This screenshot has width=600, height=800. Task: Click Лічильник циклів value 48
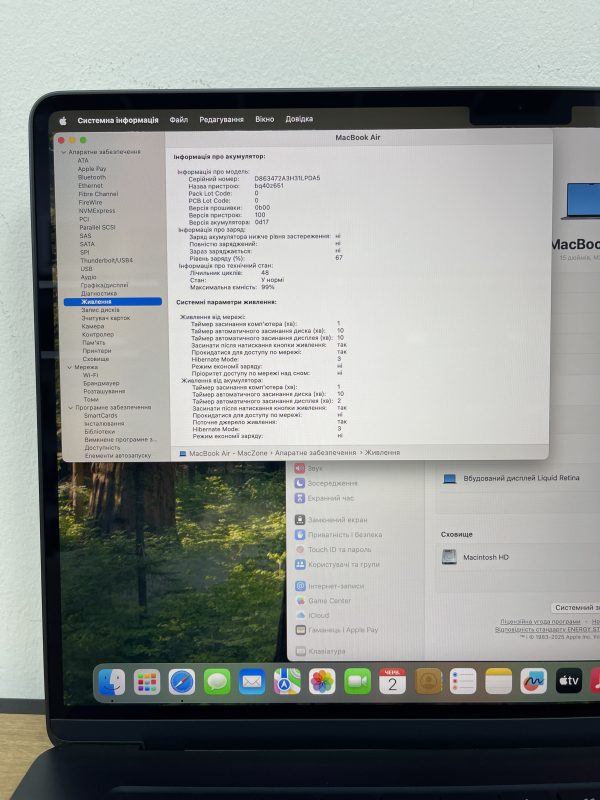click(x=265, y=273)
